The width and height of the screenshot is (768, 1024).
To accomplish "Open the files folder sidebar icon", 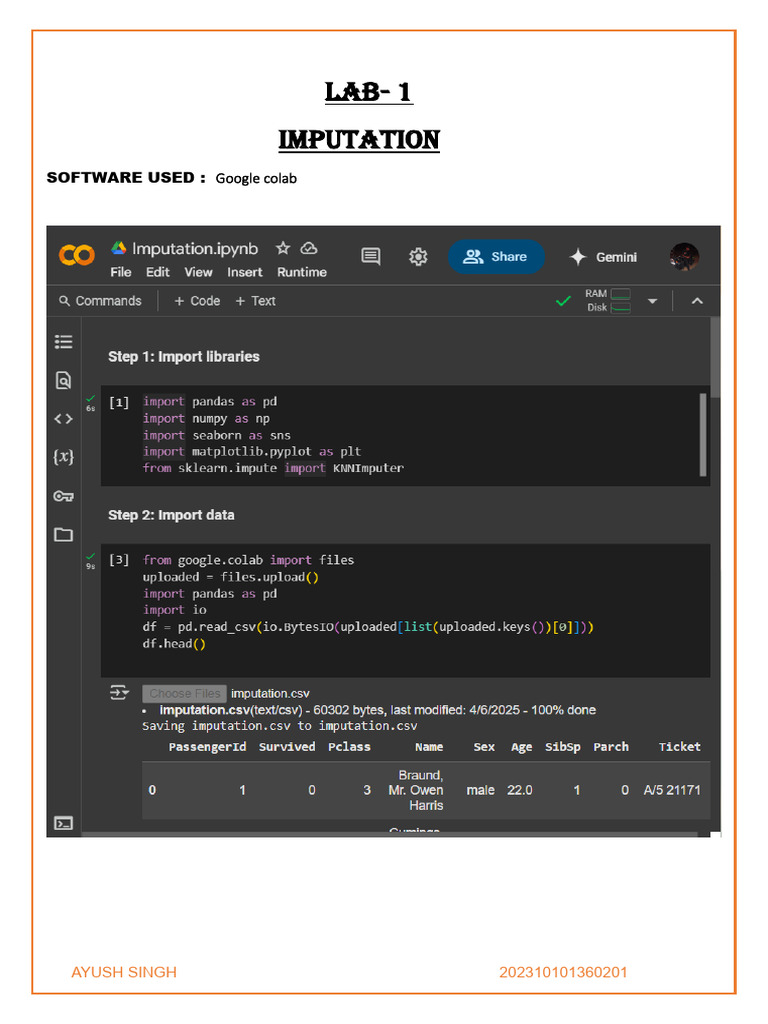I will point(63,535).
